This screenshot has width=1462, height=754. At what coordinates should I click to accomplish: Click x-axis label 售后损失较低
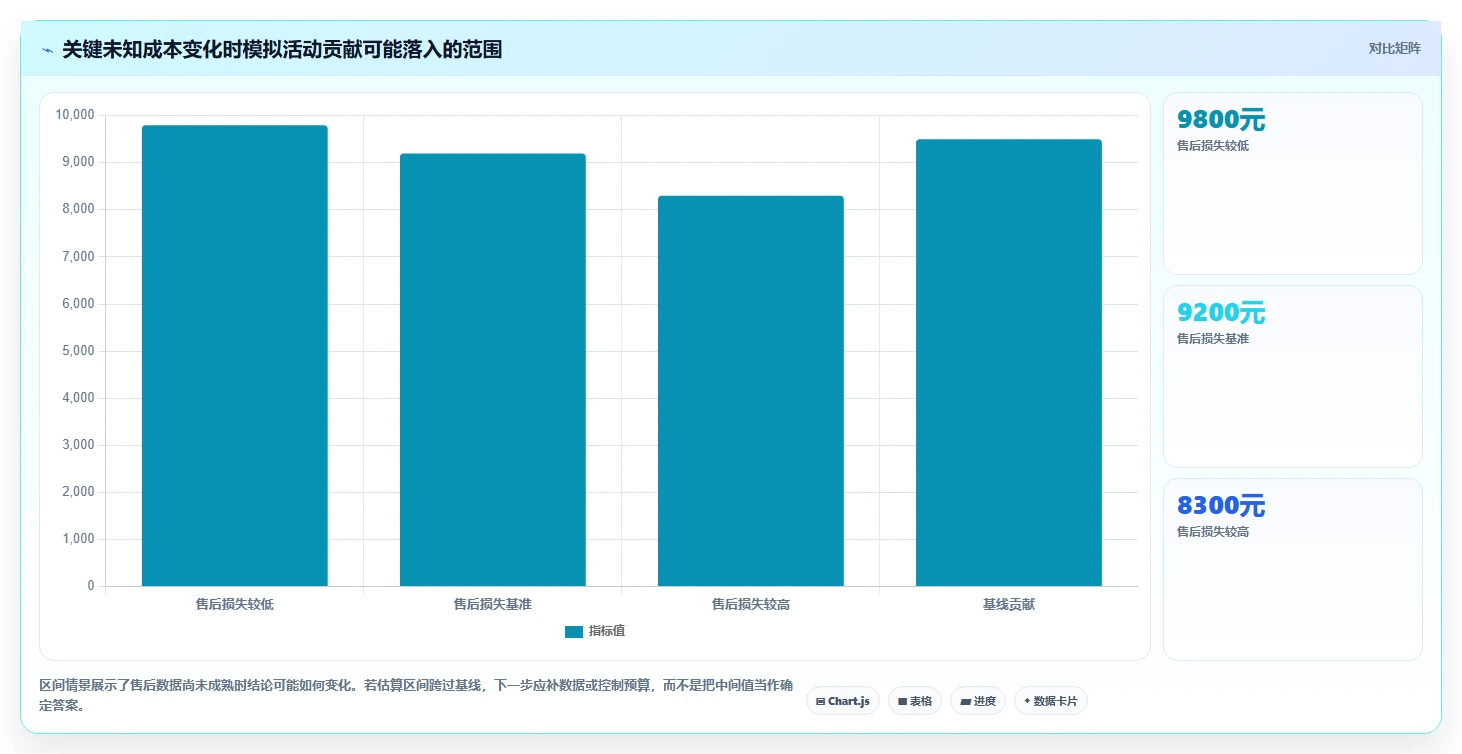coord(235,605)
